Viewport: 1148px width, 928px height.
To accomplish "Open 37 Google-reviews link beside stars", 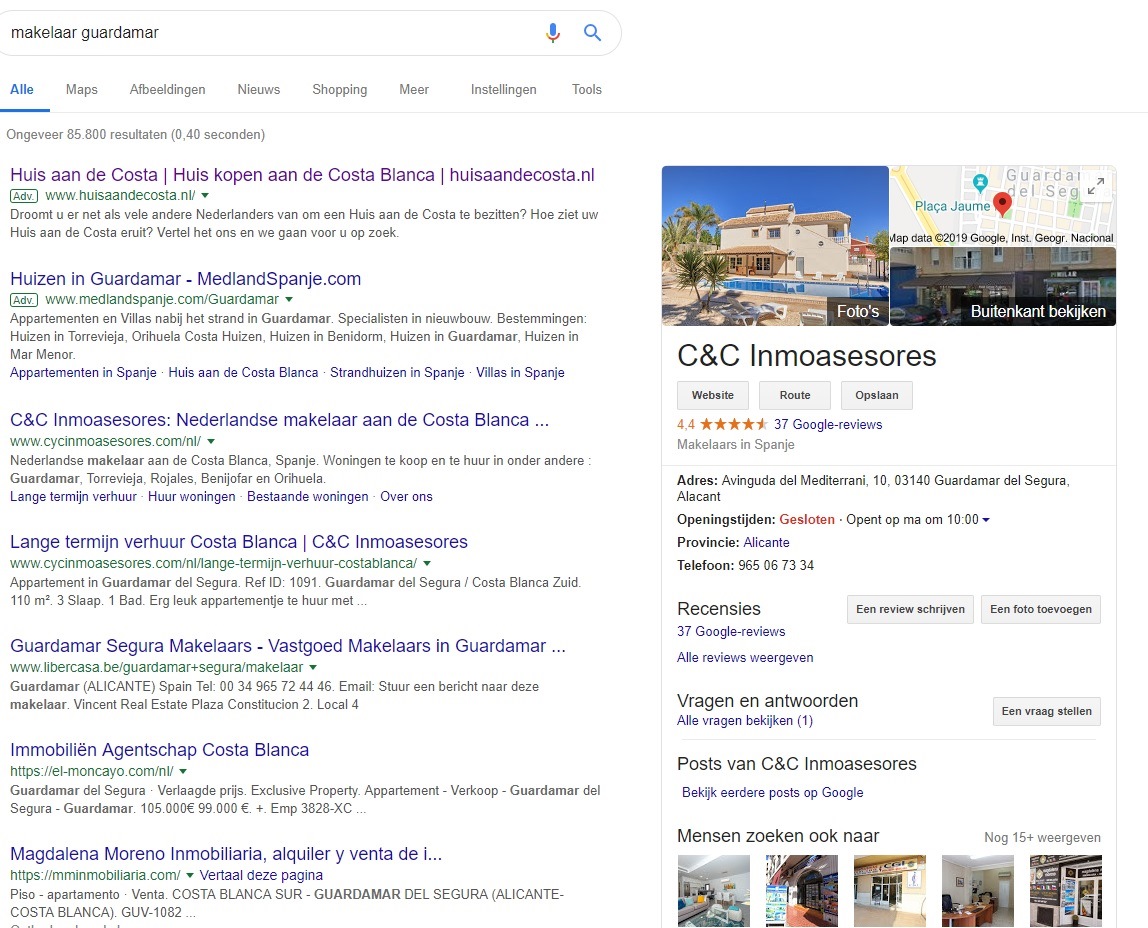I will (828, 424).
